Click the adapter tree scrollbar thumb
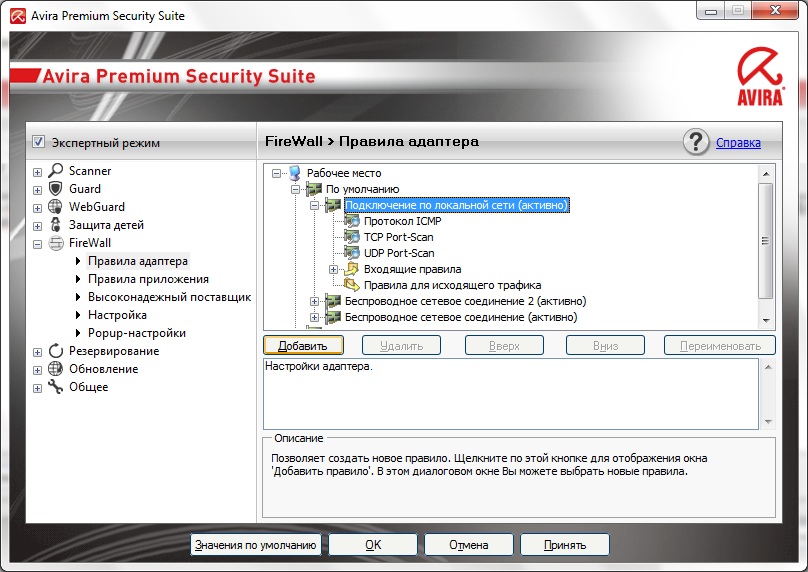Image resolution: width=808 pixels, height=572 pixels. coord(766,241)
